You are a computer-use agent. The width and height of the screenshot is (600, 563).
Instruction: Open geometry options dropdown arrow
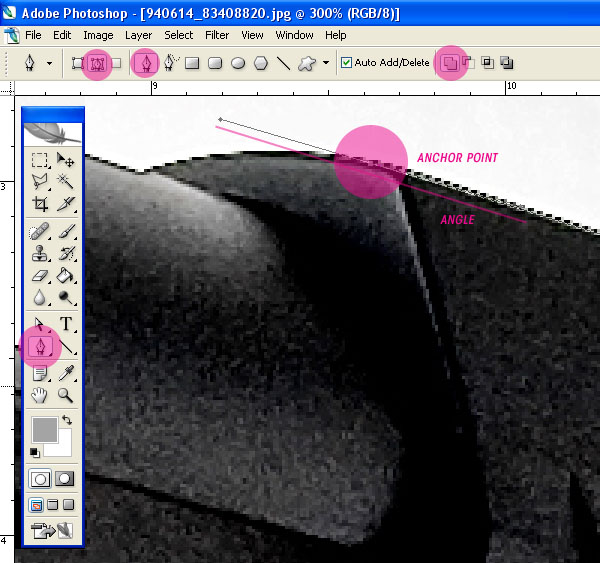click(x=326, y=62)
